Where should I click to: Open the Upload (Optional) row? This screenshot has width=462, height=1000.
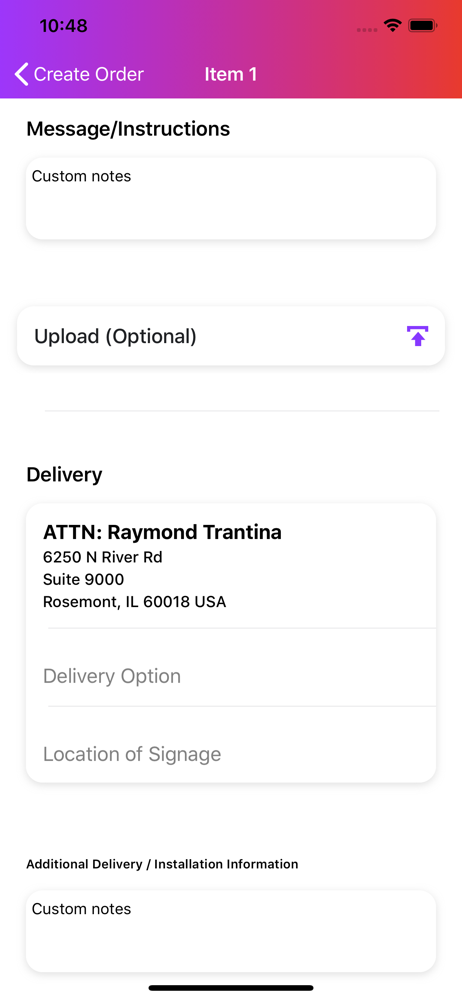[x=231, y=336]
